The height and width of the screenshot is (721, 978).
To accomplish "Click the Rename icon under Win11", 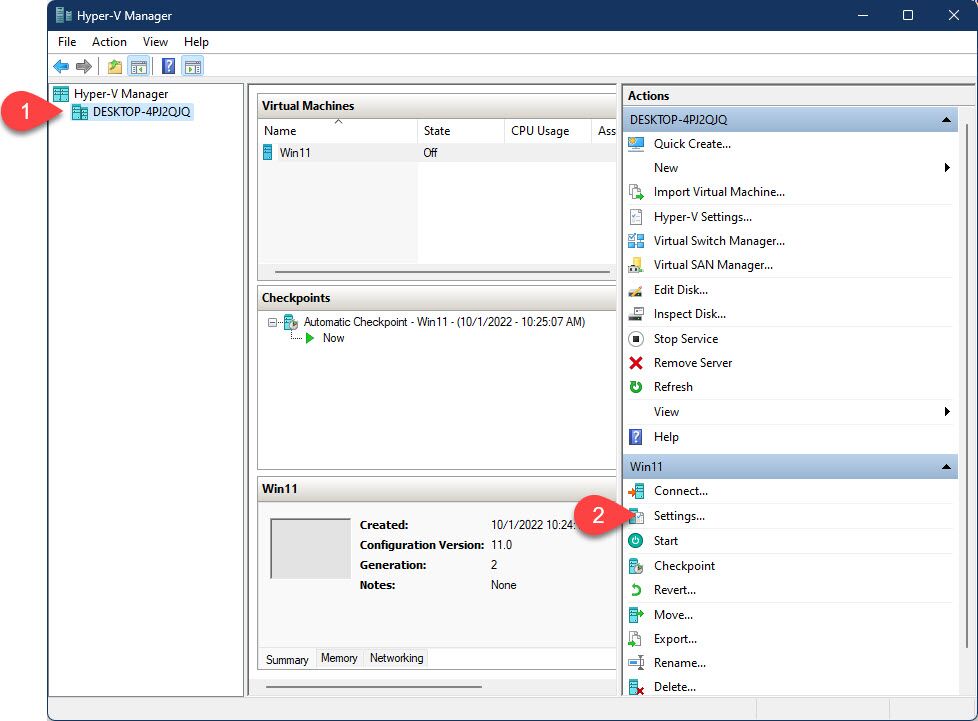I will [636, 662].
